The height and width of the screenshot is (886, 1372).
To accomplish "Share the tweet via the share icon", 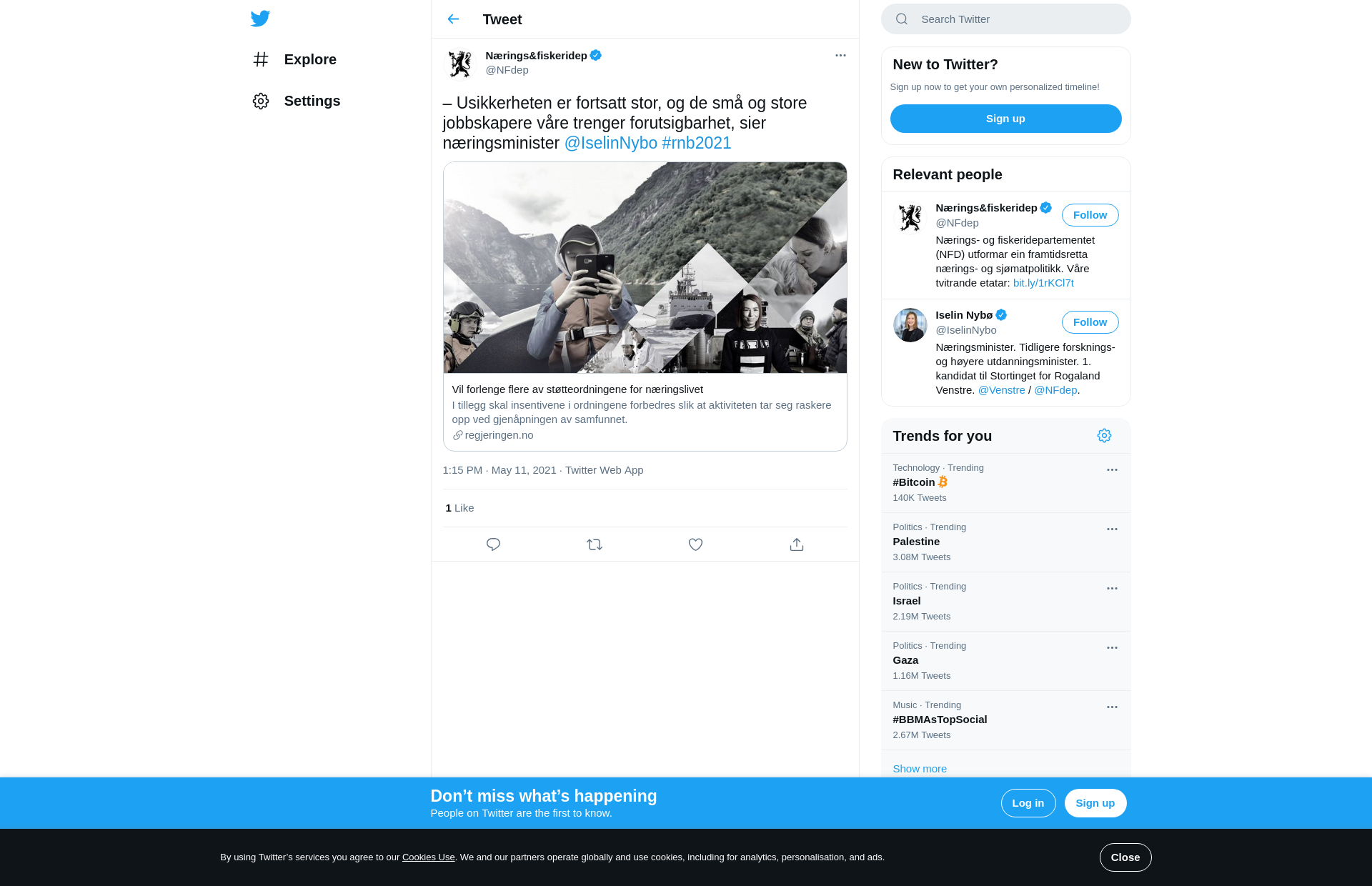I will point(797,544).
